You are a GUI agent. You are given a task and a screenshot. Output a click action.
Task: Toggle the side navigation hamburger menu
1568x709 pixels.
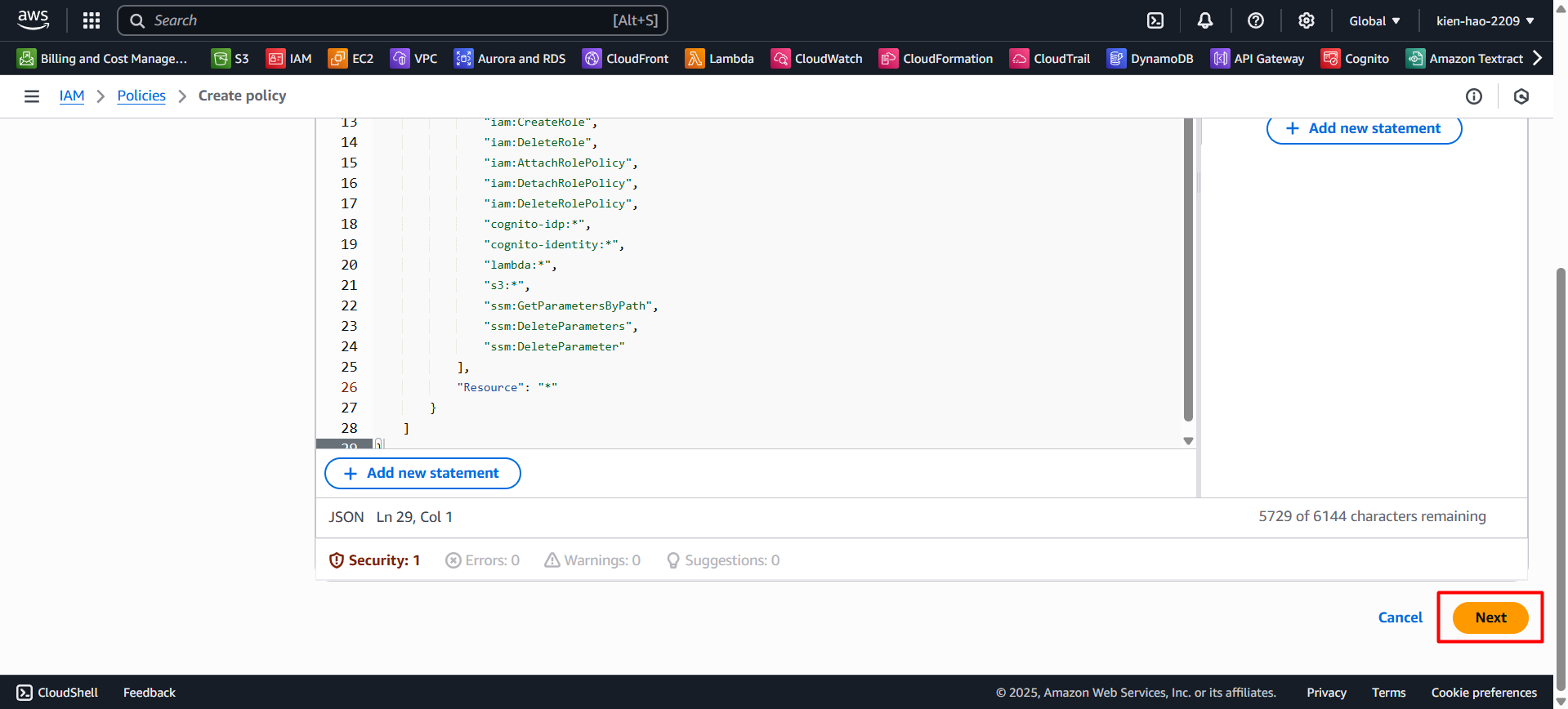coord(32,96)
